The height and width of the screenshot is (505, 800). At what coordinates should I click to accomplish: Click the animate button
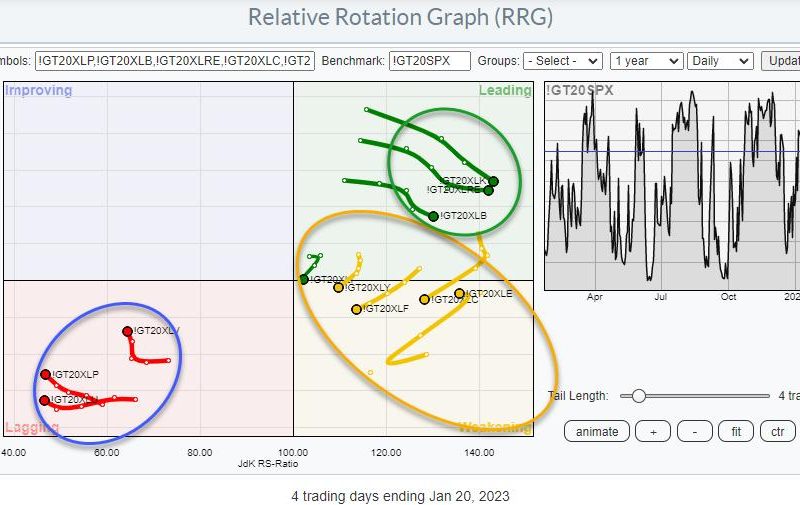[x=597, y=432]
